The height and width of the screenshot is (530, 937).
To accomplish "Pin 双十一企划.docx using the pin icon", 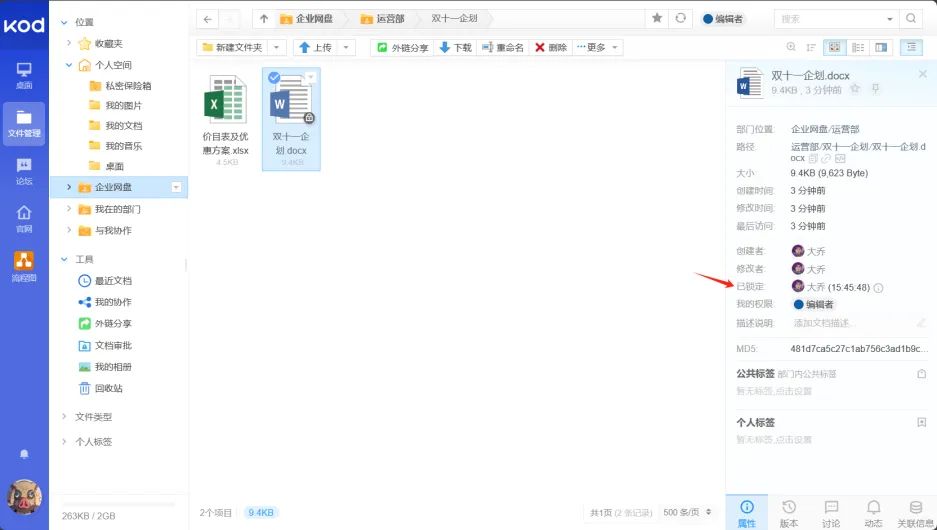I will pyautogui.click(x=875, y=89).
